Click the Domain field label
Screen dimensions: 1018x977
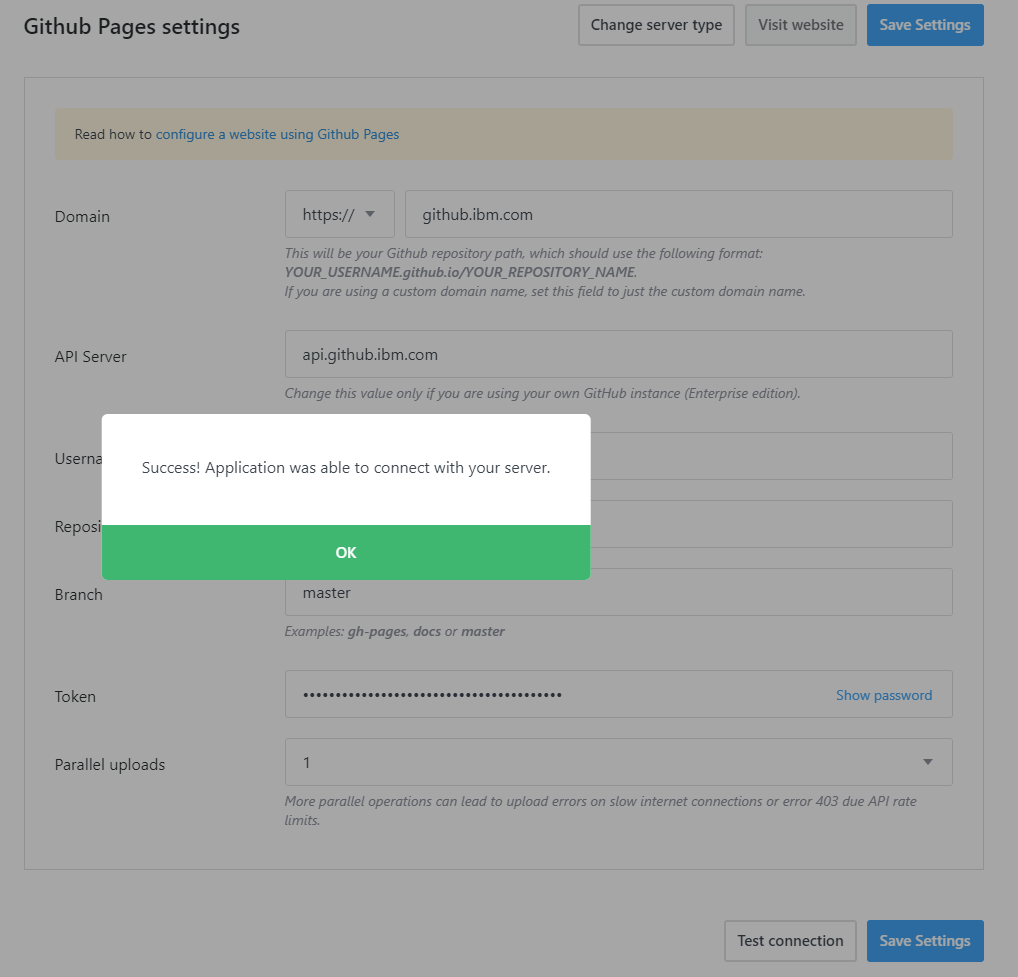tap(82, 216)
